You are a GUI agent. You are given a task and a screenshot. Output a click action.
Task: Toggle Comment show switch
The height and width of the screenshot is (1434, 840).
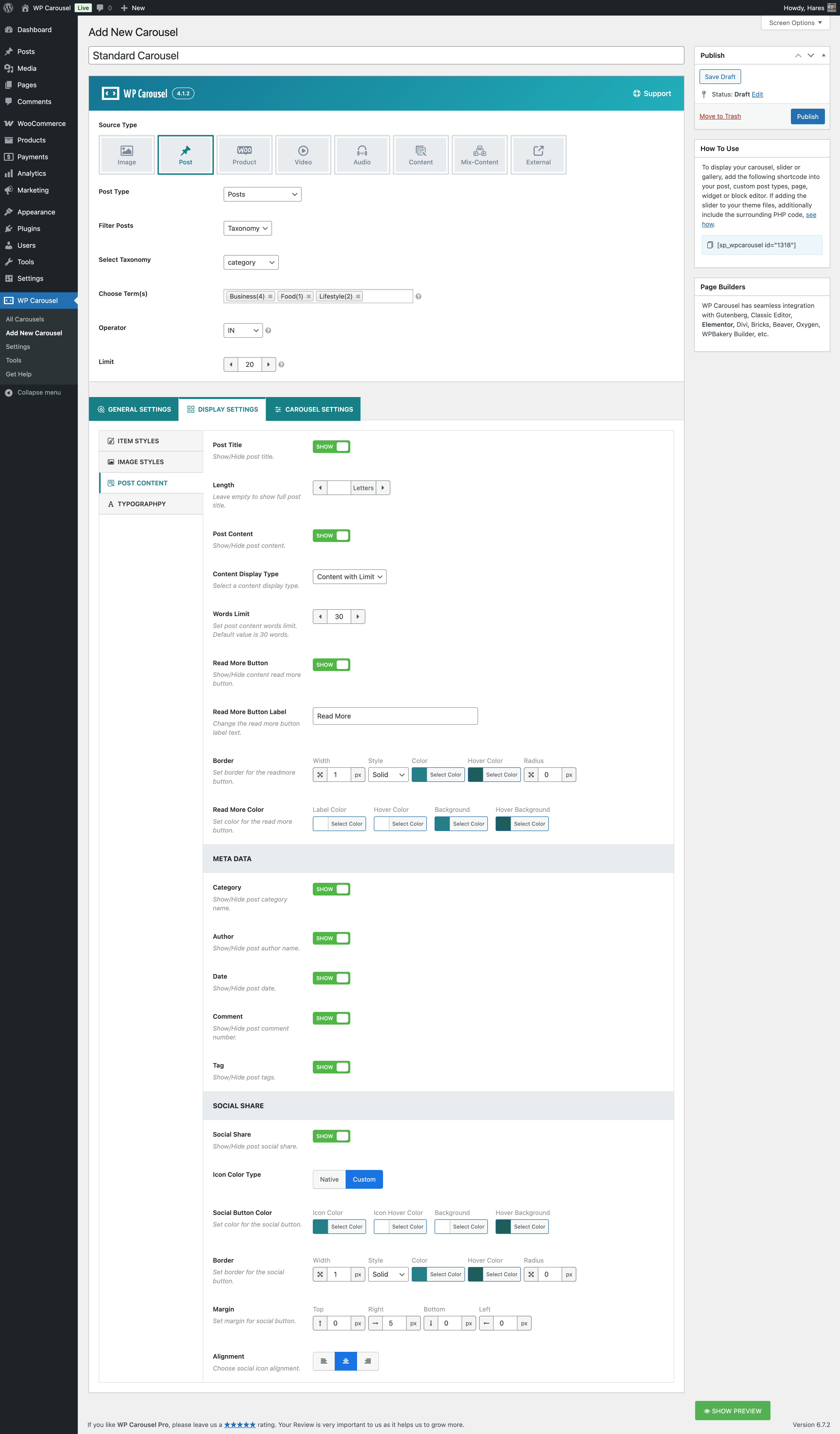point(332,1018)
